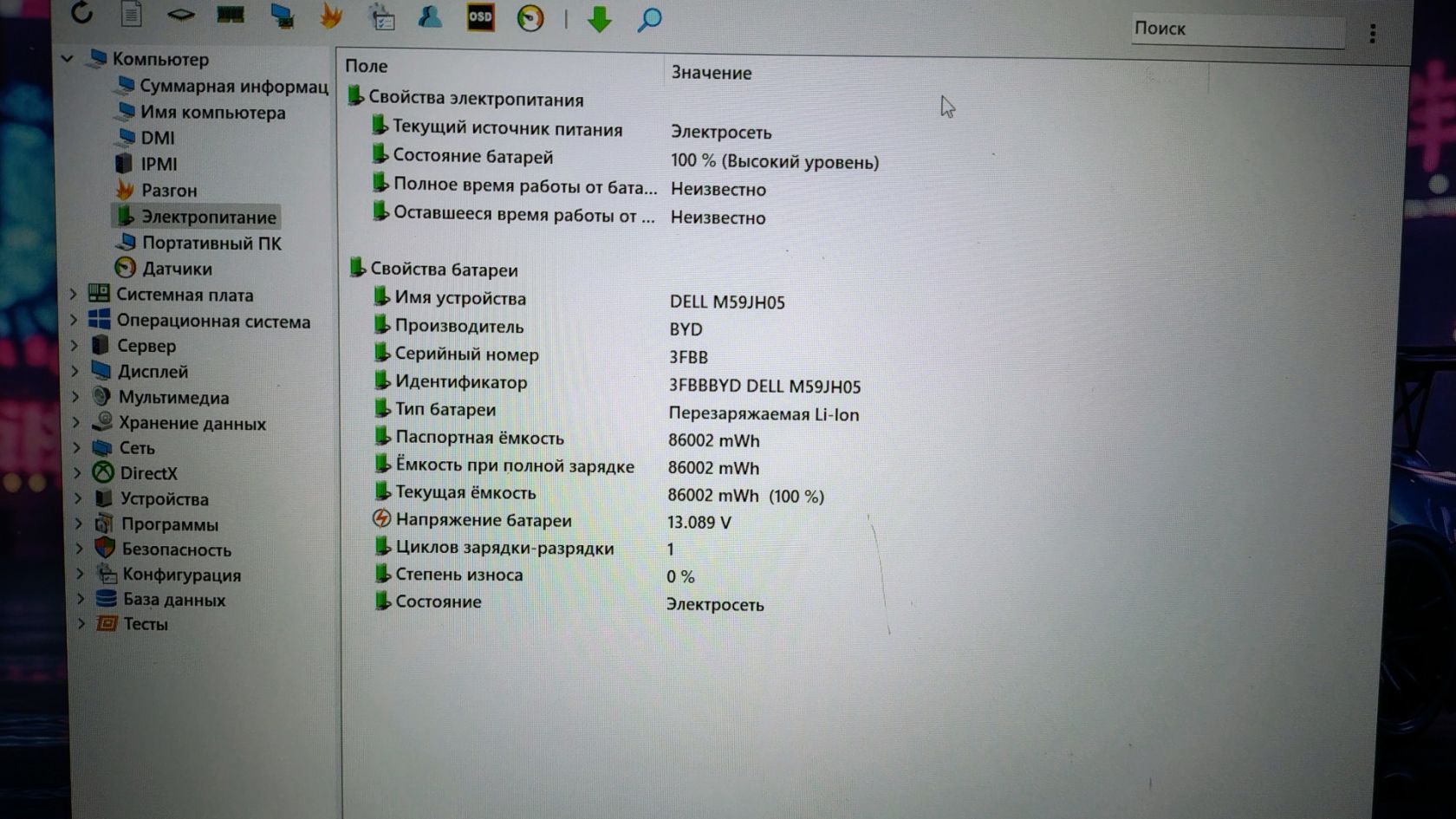The height and width of the screenshot is (819, 1456).
Task: Select the Напряжение батареи row
Action: [553, 521]
